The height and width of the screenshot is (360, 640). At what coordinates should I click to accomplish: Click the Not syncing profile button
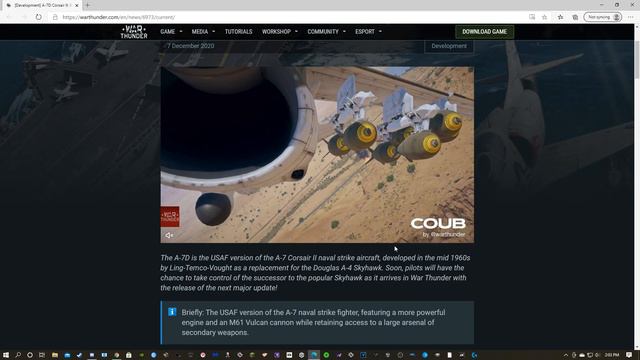(603, 17)
